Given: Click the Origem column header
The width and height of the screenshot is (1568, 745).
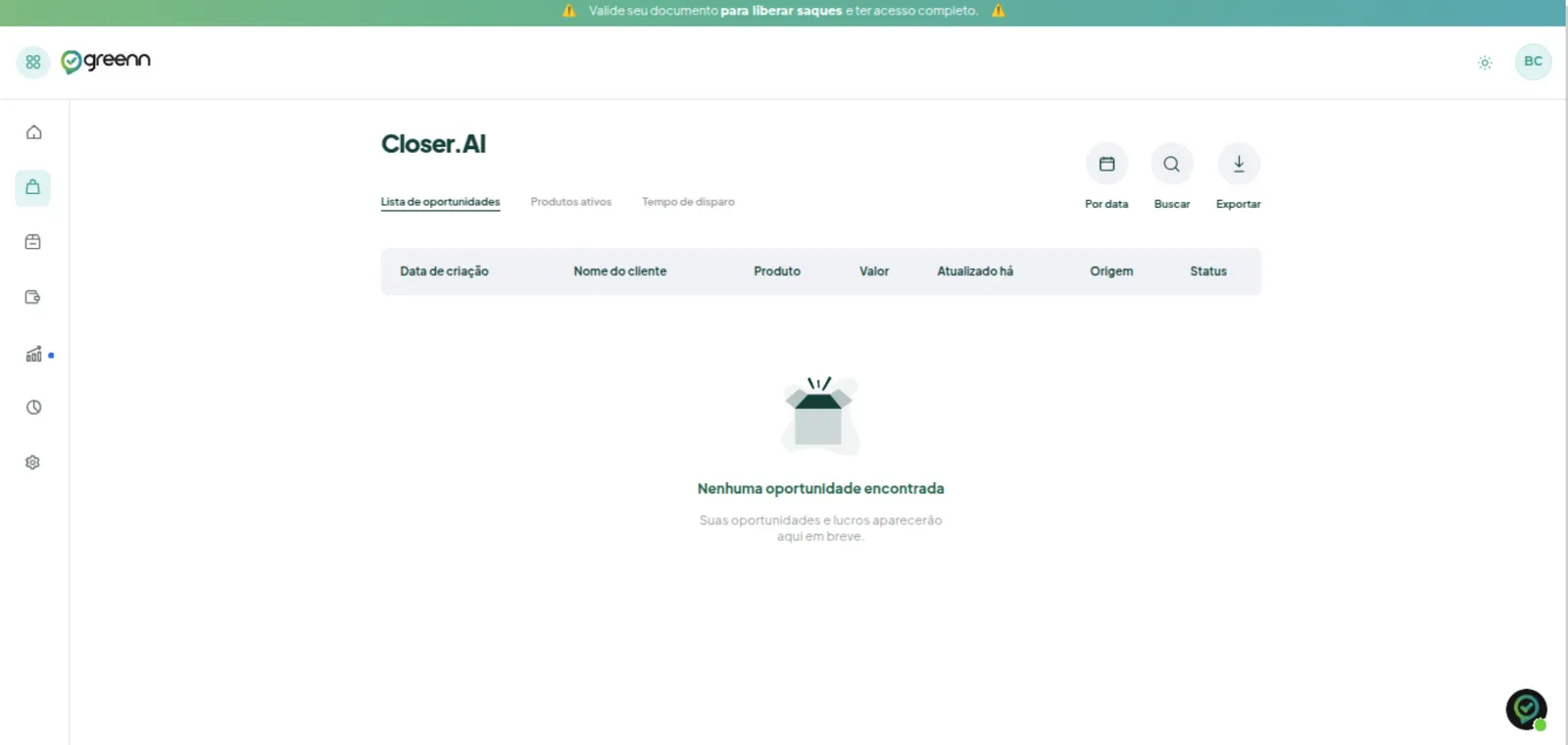Looking at the screenshot, I should tap(1111, 272).
